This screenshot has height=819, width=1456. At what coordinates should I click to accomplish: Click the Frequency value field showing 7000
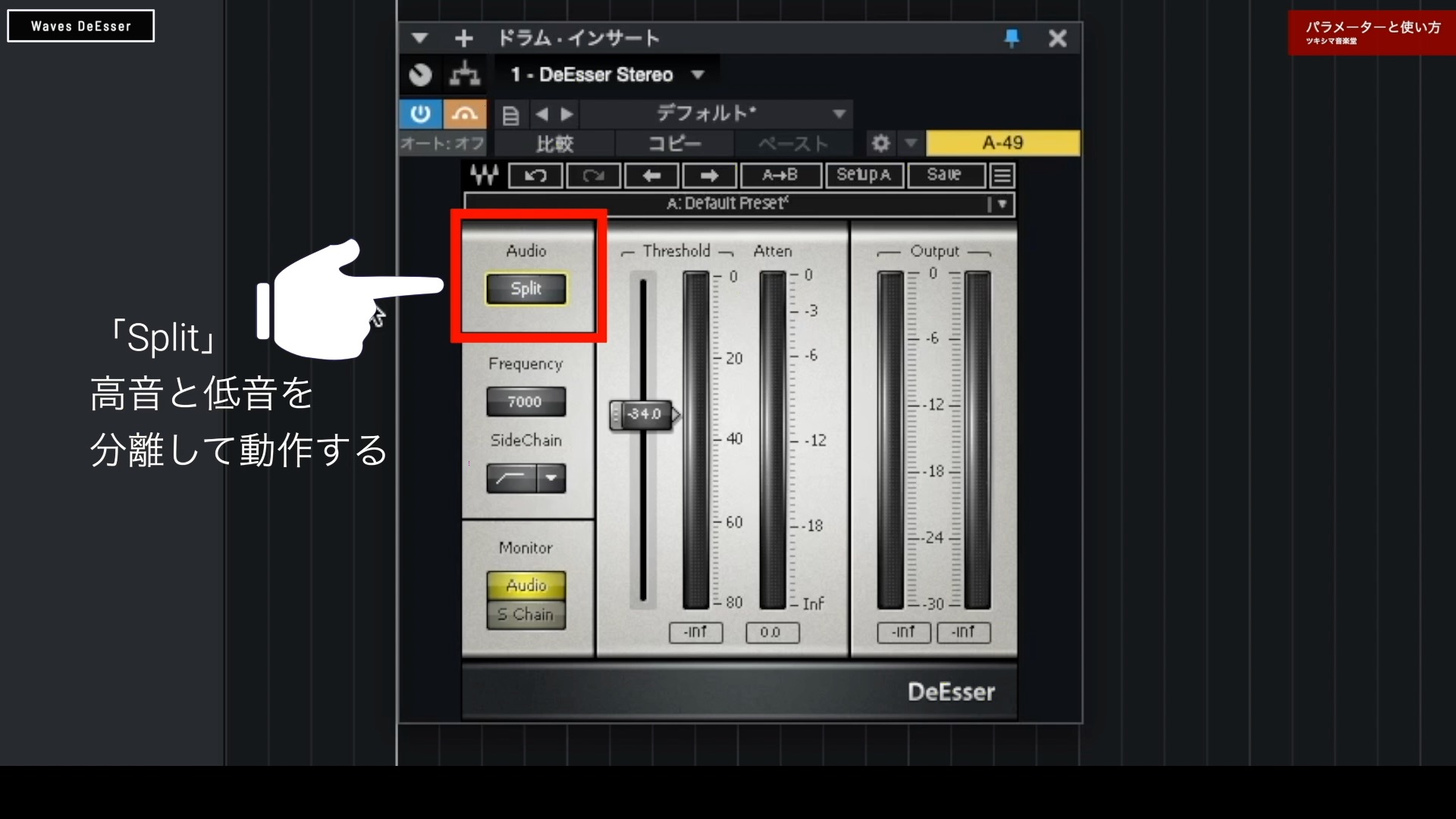(526, 401)
